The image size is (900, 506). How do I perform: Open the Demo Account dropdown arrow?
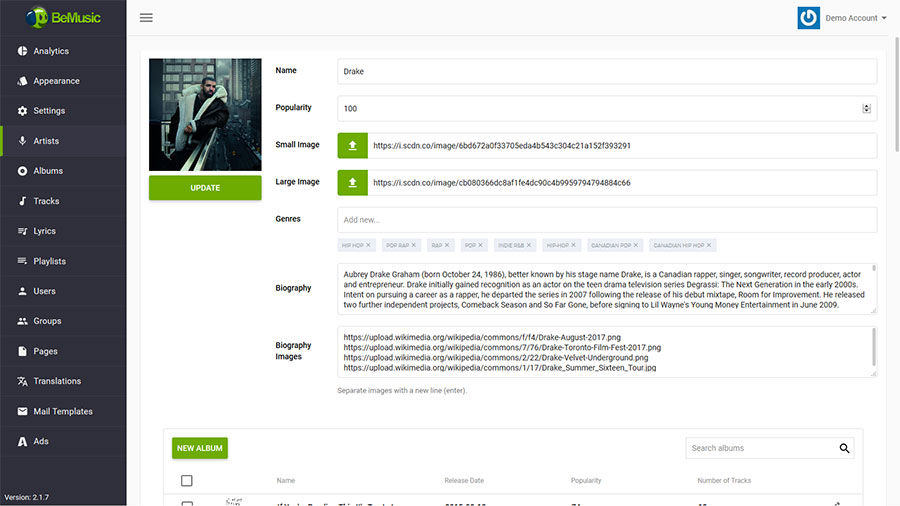pos(884,18)
